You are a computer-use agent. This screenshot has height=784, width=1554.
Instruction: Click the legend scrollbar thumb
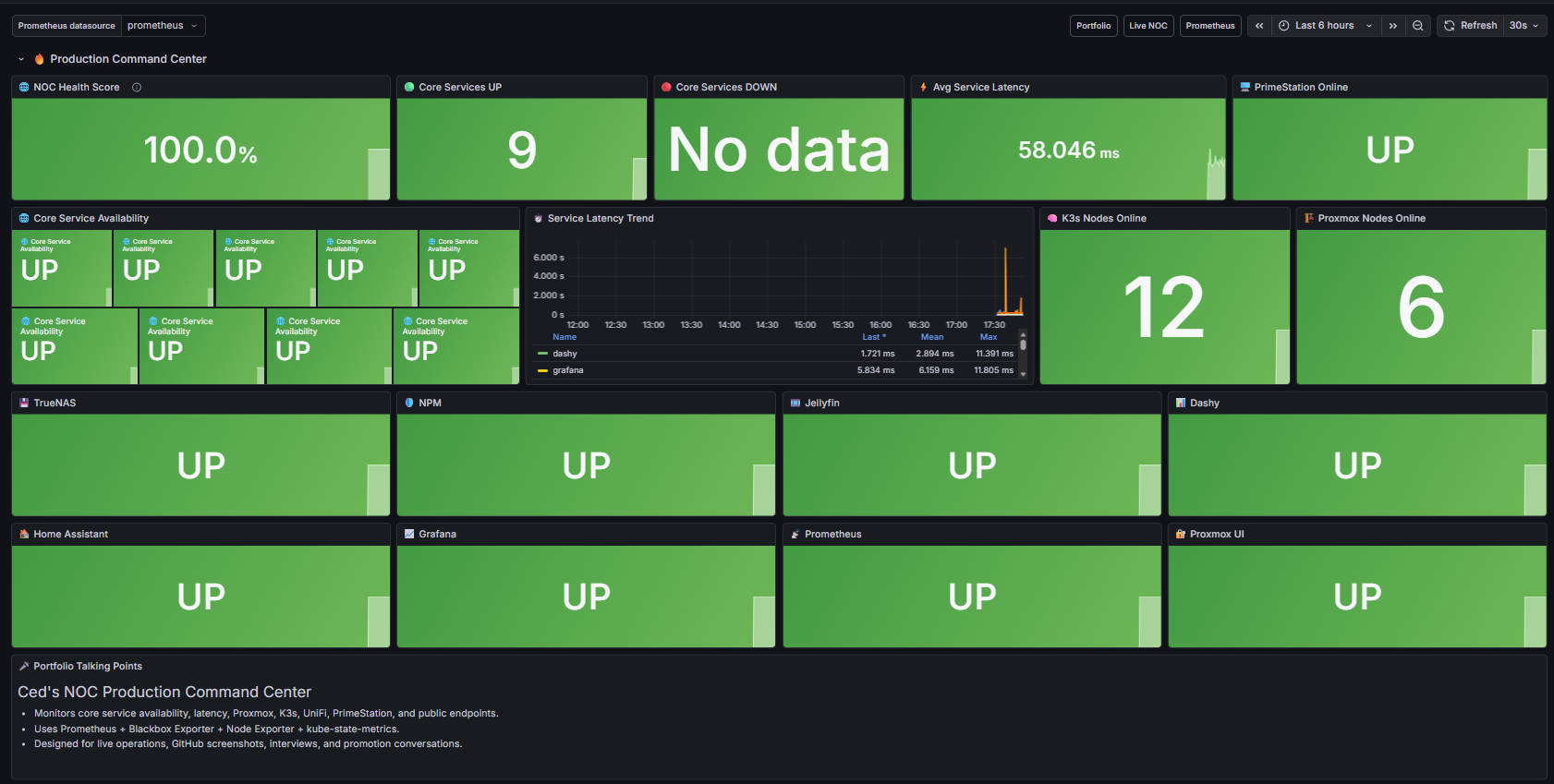(1023, 344)
